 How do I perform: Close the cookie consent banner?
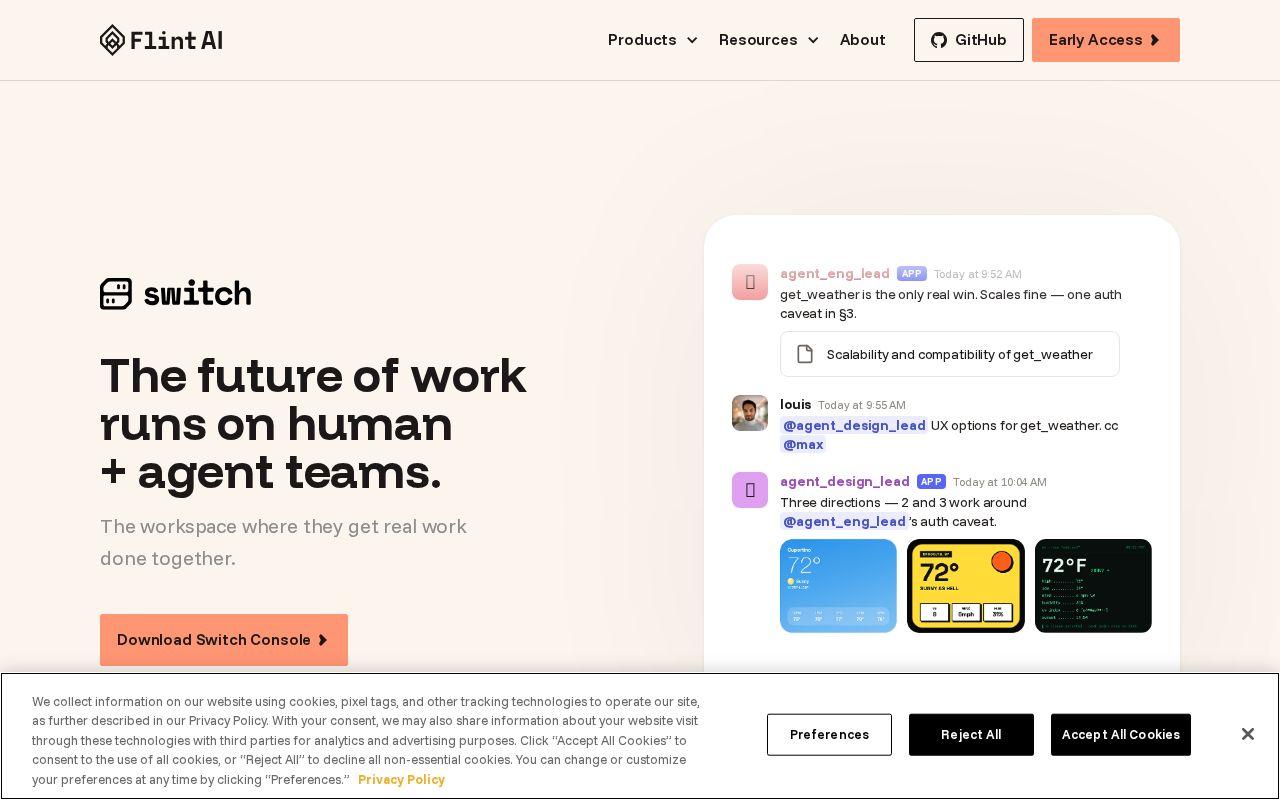pyautogui.click(x=1248, y=734)
